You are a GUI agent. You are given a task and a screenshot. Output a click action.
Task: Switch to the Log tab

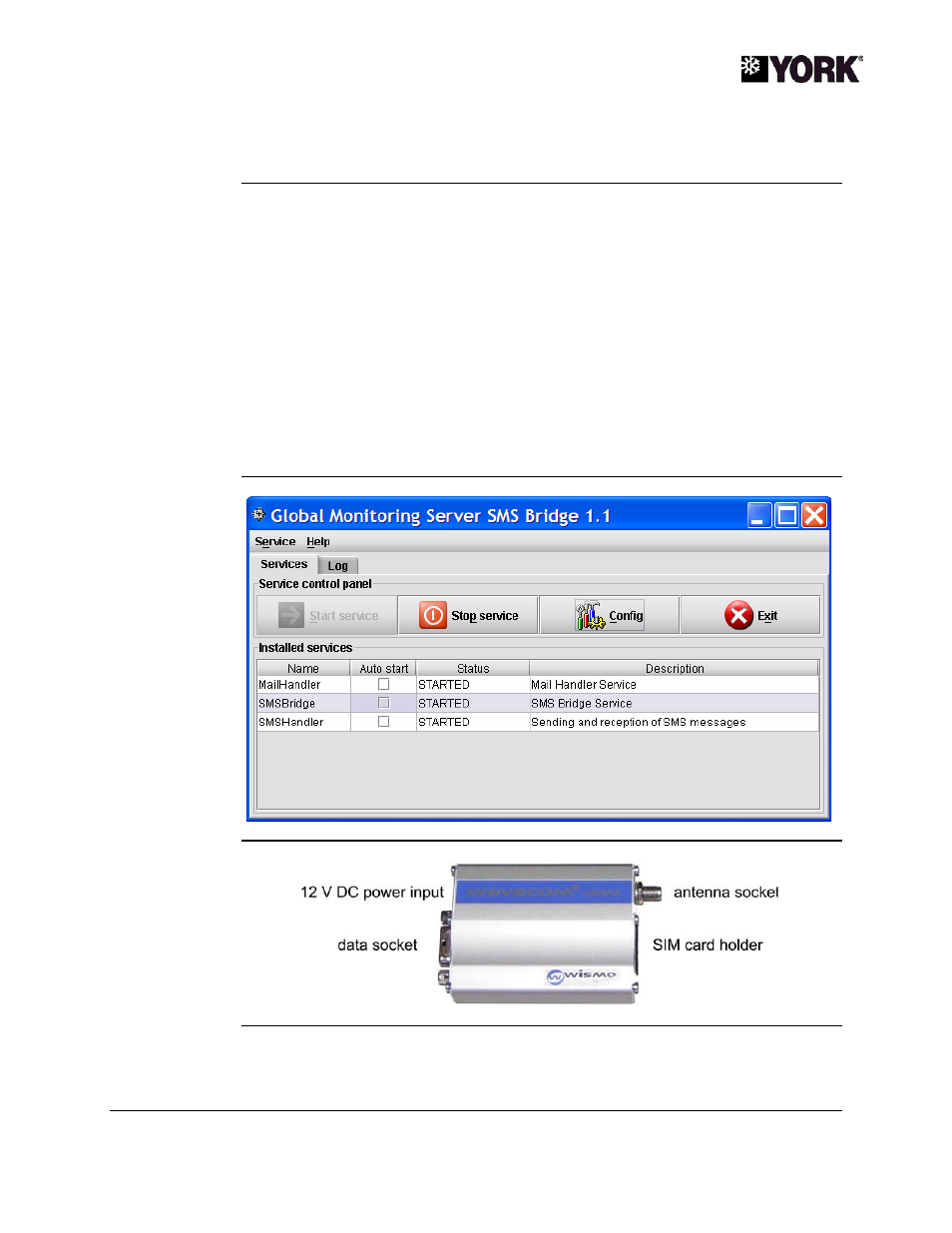click(x=338, y=566)
